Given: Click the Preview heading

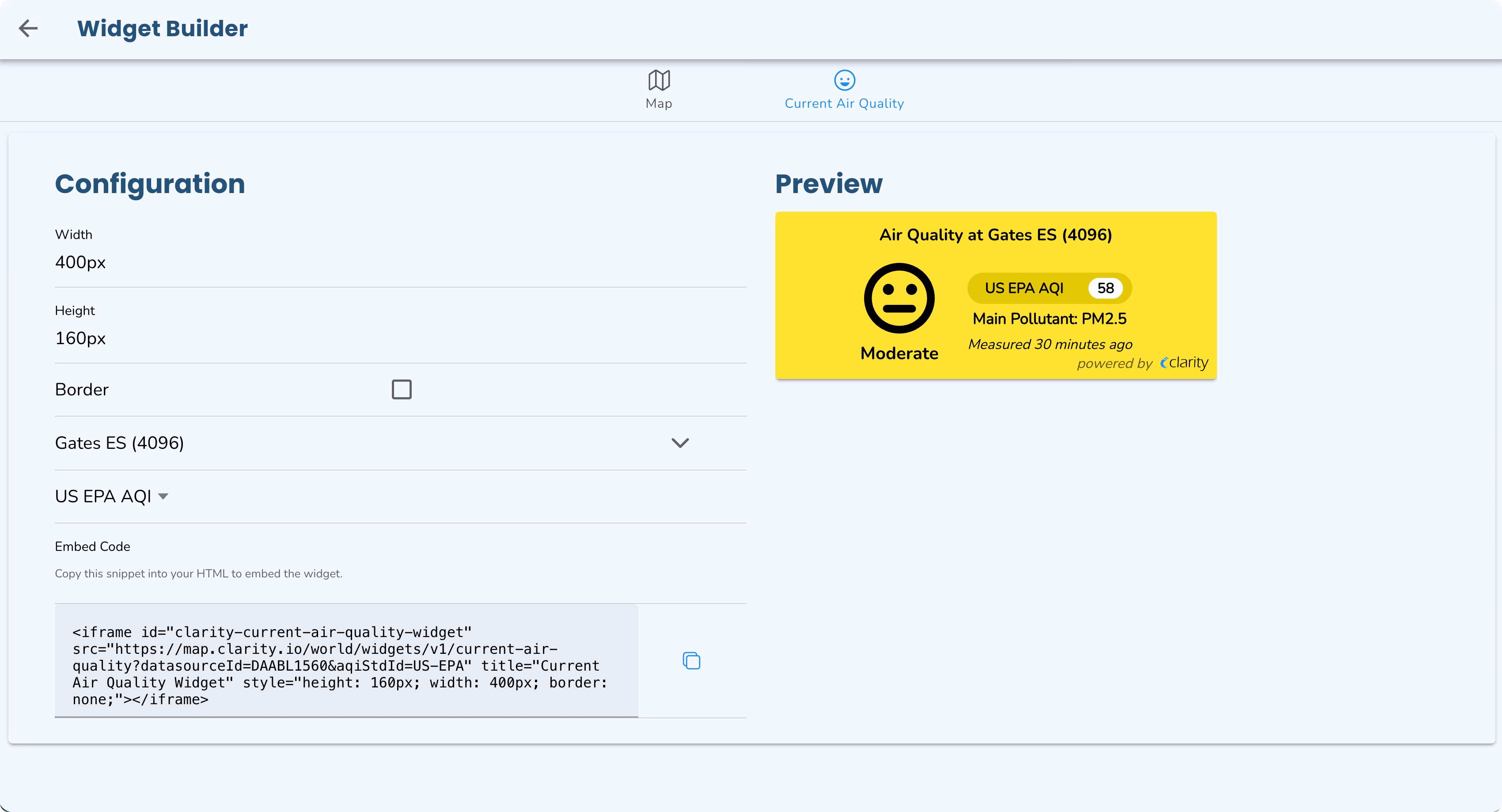Looking at the screenshot, I should point(829,184).
